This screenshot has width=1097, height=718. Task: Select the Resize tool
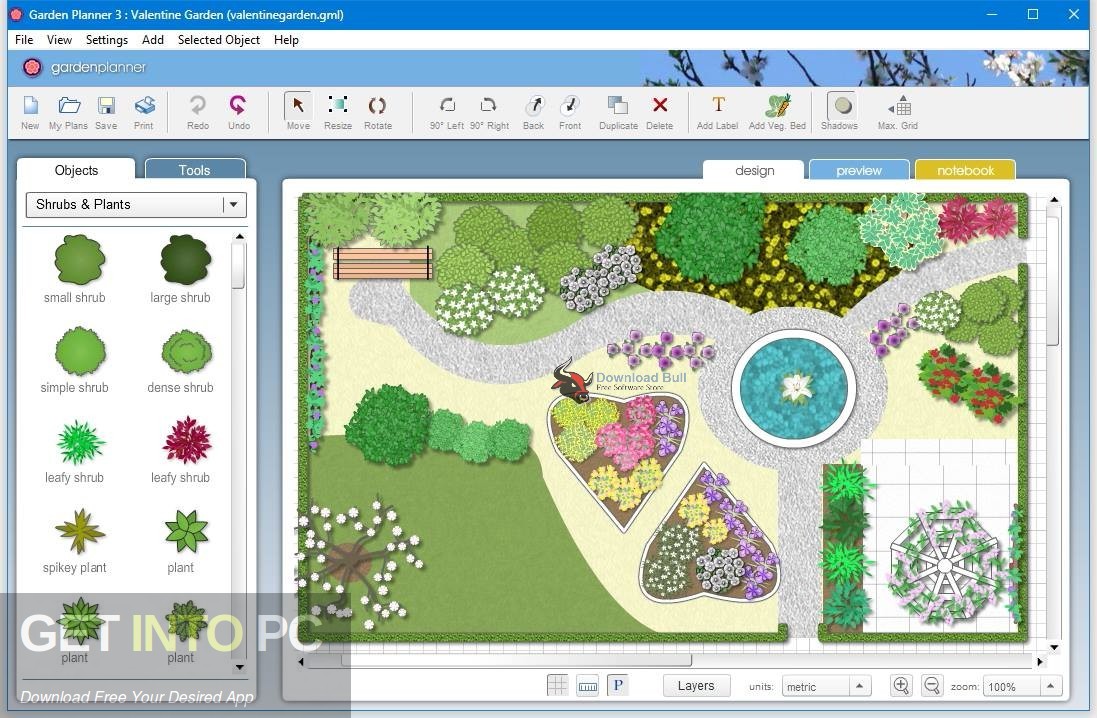click(x=337, y=110)
